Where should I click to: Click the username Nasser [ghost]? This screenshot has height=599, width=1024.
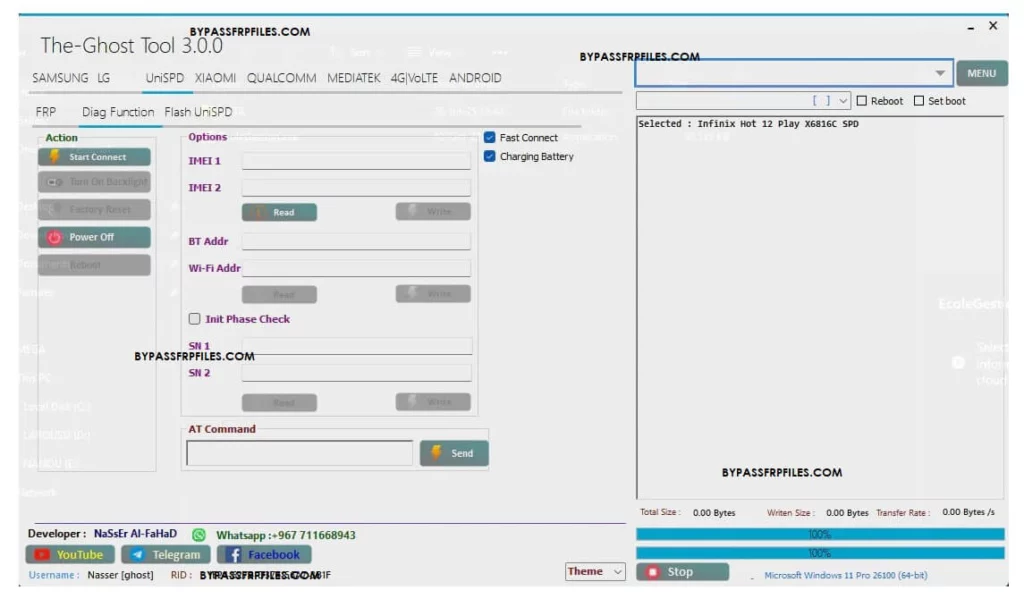coord(120,575)
